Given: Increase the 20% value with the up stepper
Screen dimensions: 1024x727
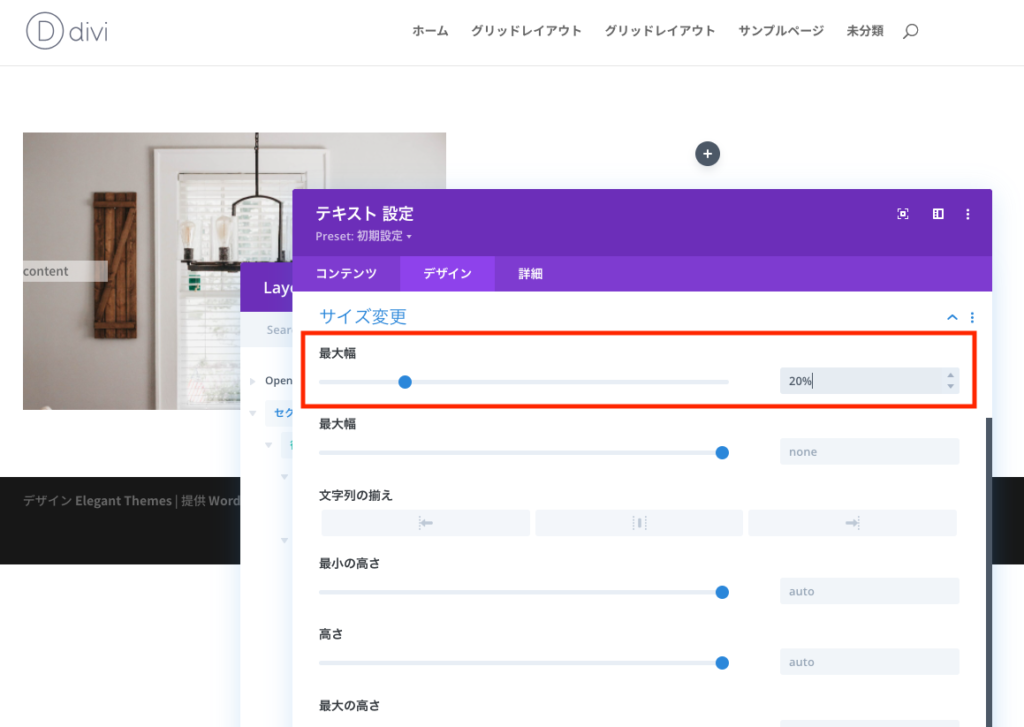Looking at the screenshot, I should click(950, 375).
